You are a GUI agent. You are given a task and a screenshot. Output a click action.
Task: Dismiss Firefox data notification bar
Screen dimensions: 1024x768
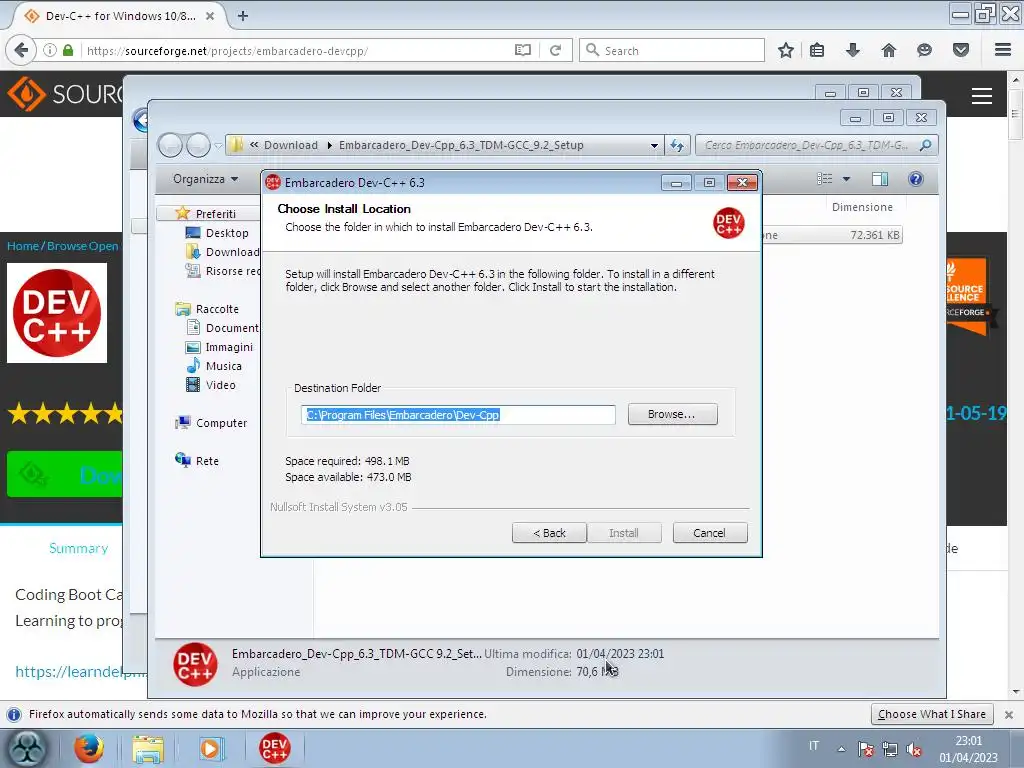click(x=1008, y=714)
